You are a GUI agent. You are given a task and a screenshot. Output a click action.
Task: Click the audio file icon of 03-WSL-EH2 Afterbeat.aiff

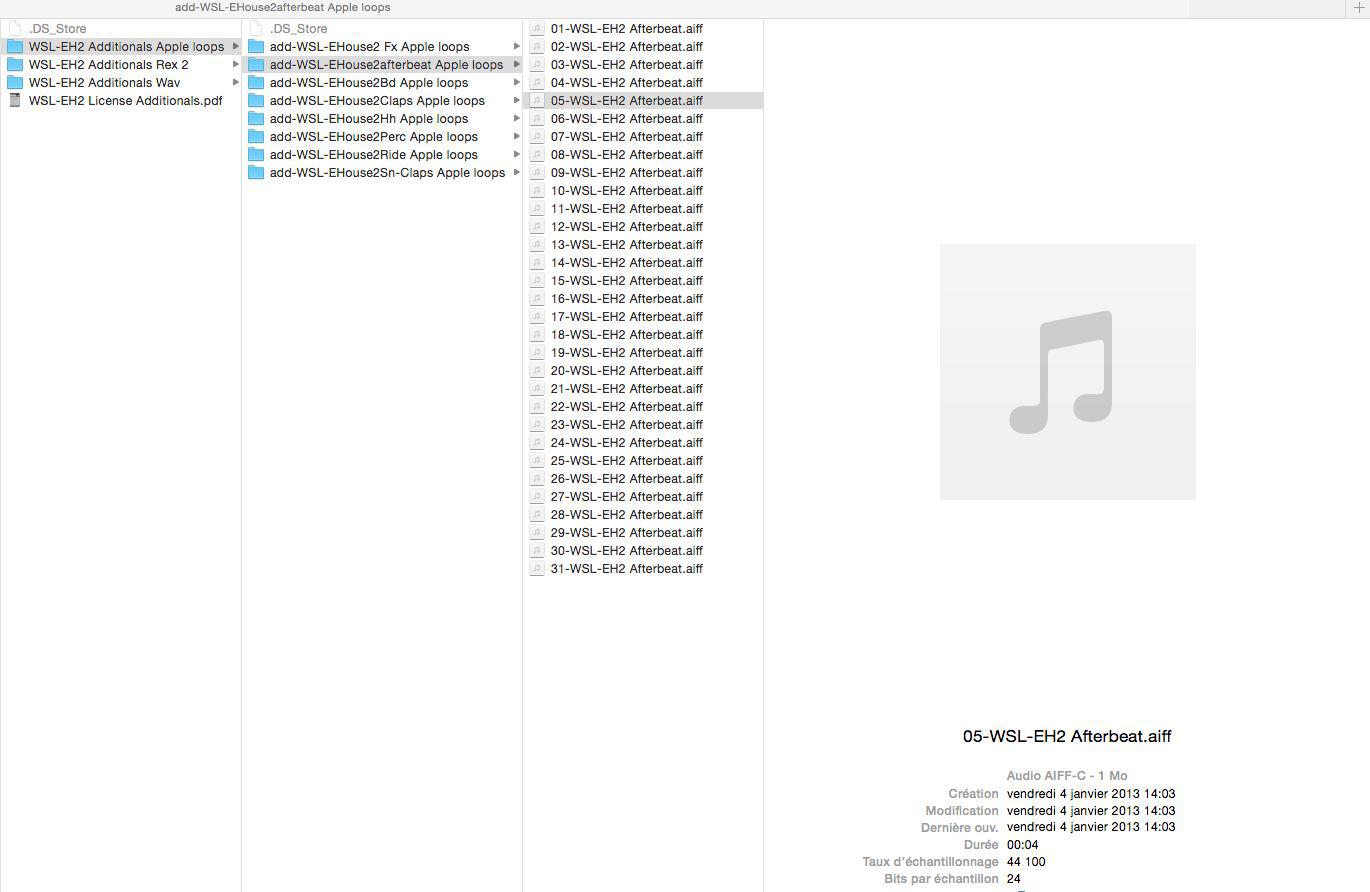point(537,65)
